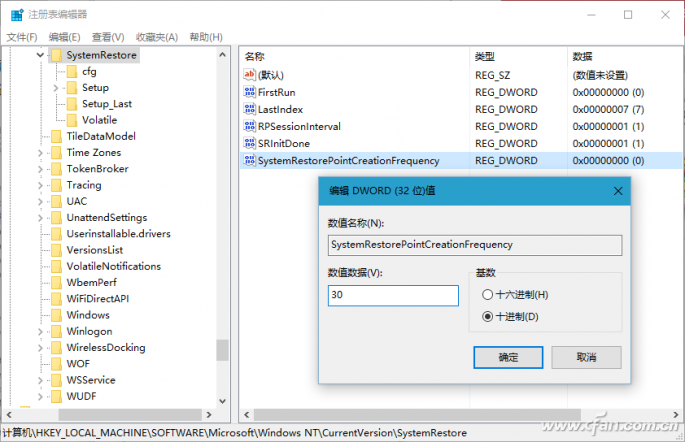Open the 收藏夹(A) menu
Image resolution: width=685 pixels, height=442 pixels.
157,37
